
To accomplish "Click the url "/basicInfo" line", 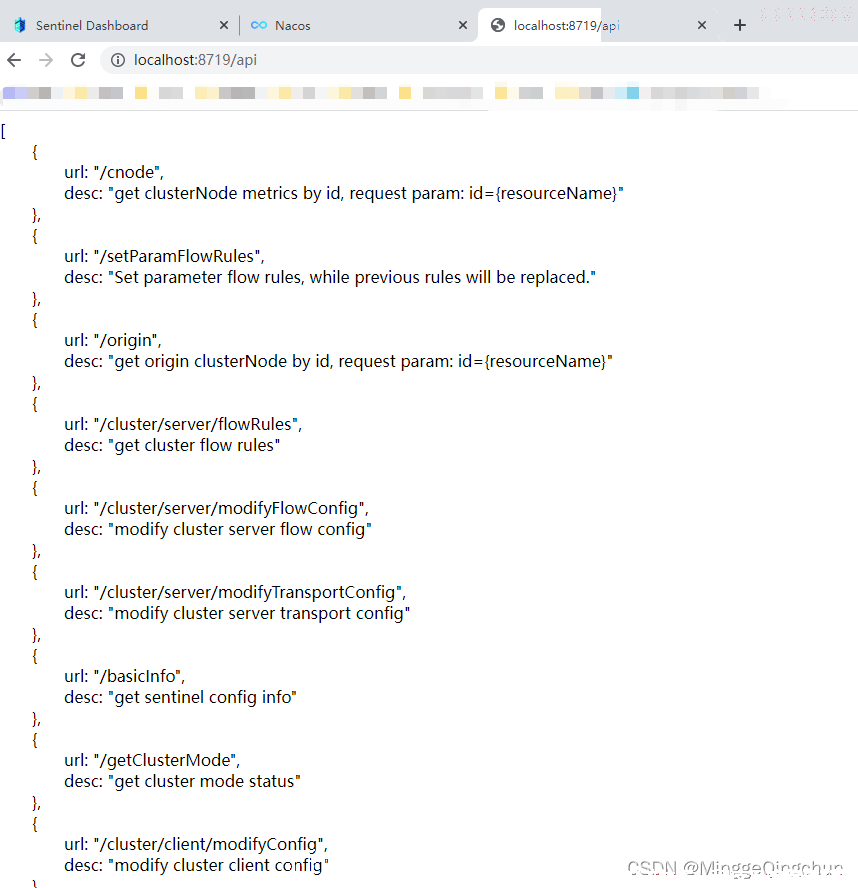I will (x=125, y=676).
